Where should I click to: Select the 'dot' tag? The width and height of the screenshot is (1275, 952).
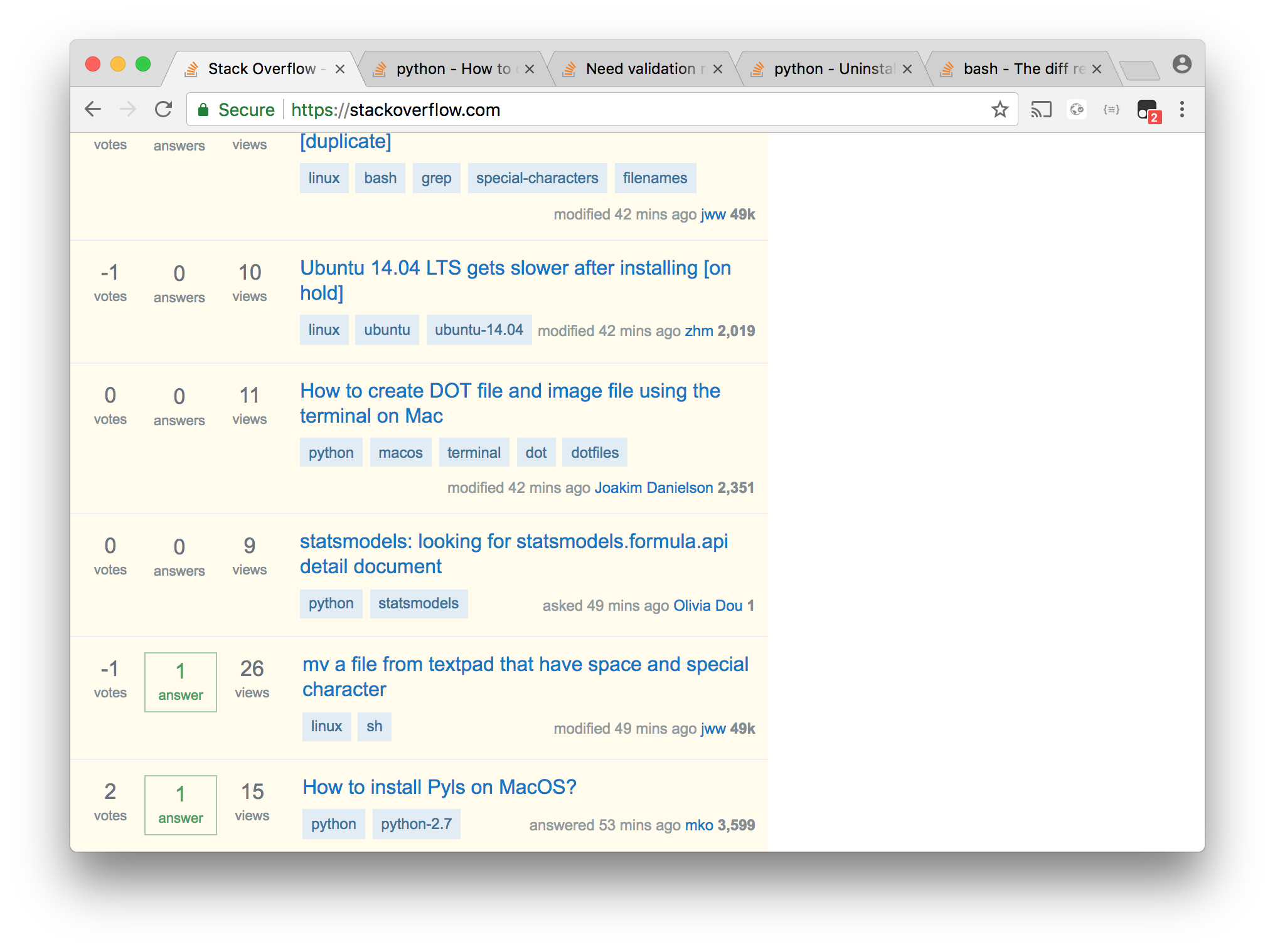pyautogui.click(x=536, y=453)
